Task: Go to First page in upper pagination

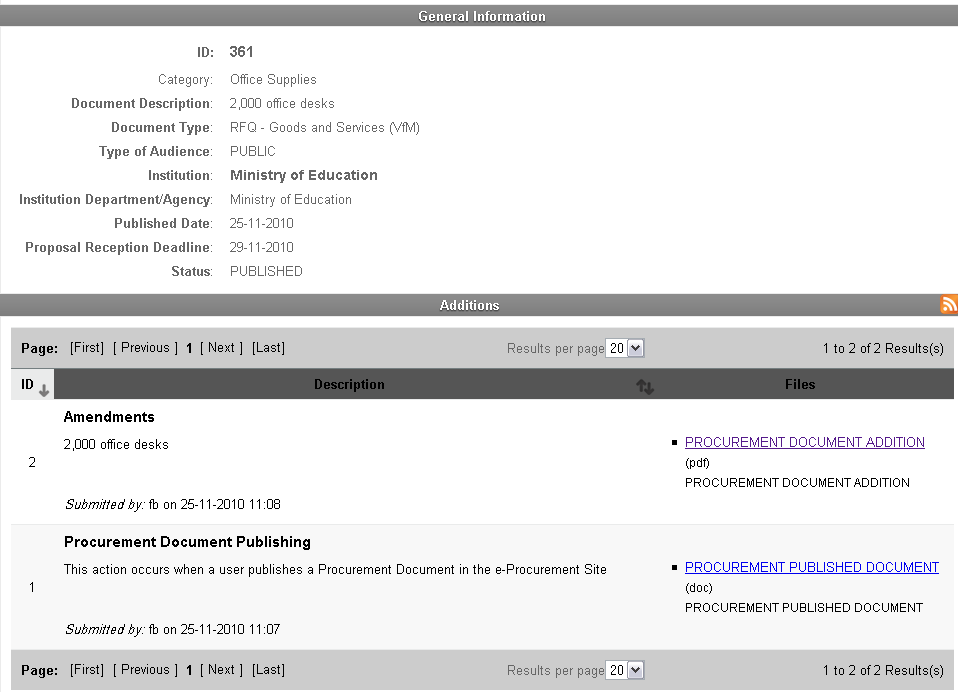Action: click(87, 348)
